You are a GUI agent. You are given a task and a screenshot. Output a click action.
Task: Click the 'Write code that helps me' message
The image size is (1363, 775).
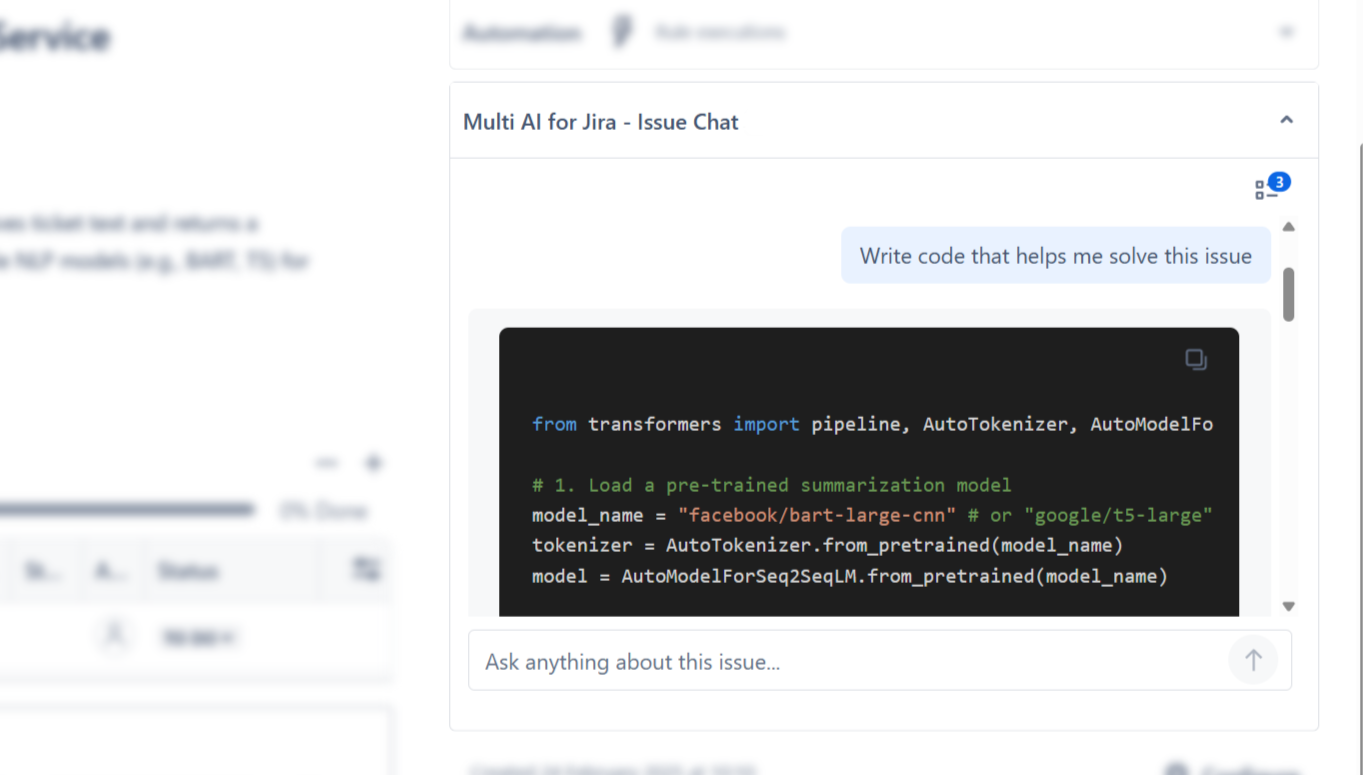coord(1055,256)
